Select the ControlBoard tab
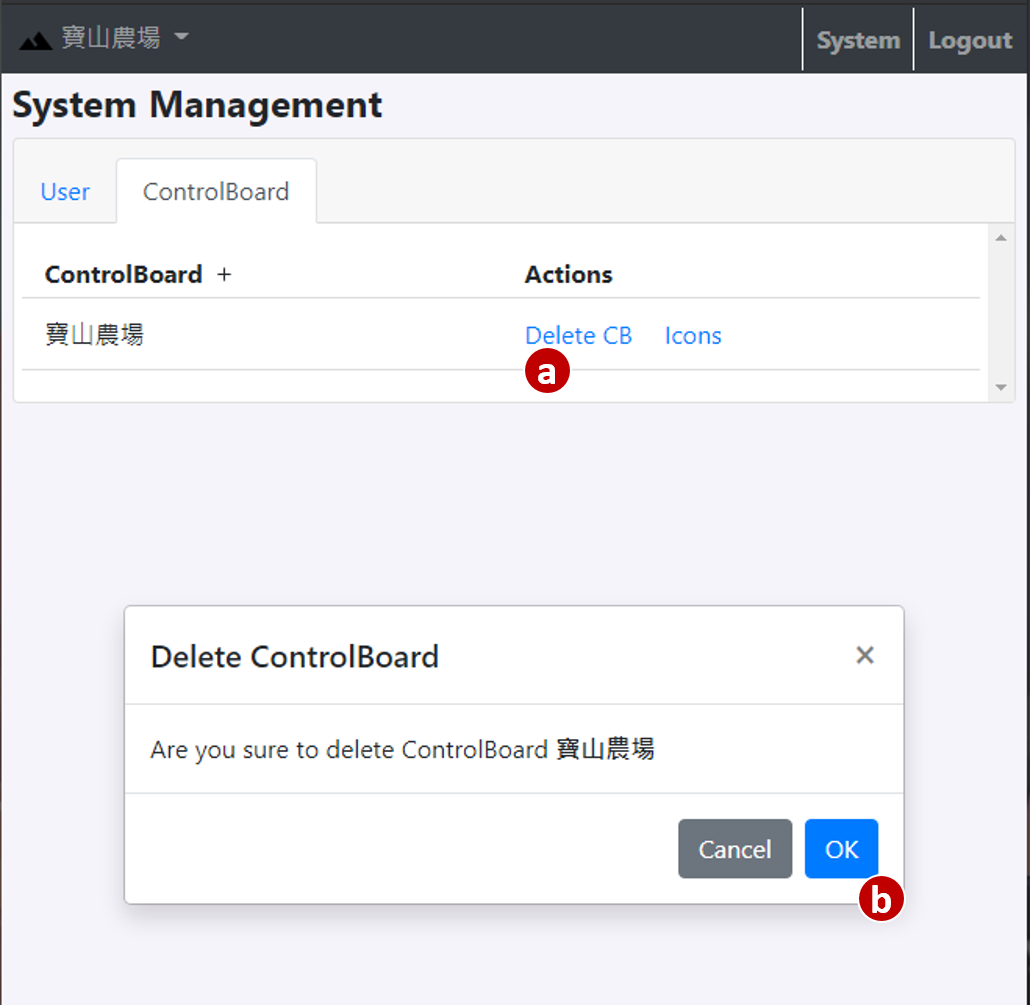The height and width of the screenshot is (1005, 1030). point(216,191)
